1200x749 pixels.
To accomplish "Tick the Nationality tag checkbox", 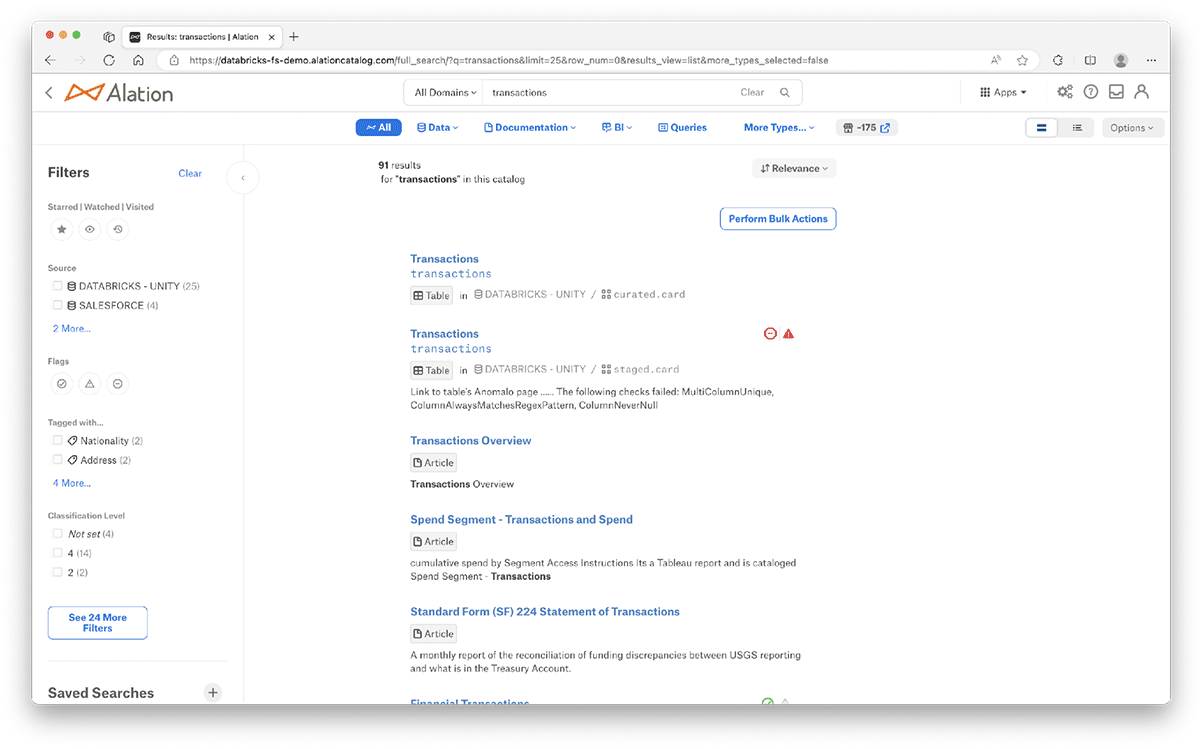I will [x=58, y=440].
